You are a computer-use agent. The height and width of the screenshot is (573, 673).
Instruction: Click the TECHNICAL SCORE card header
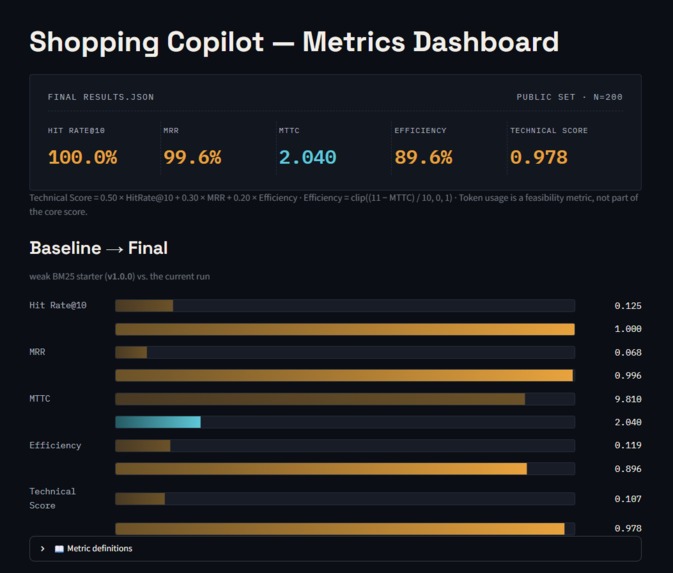[549, 130]
